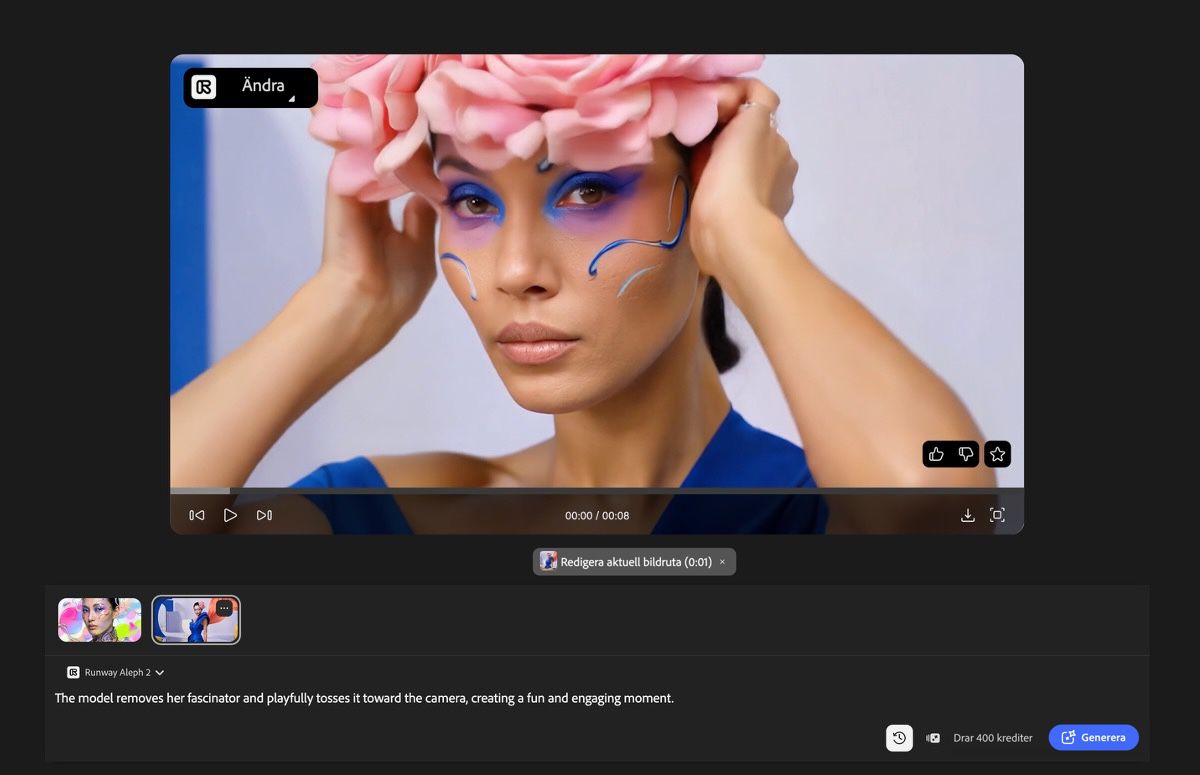1200x775 pixels.
Task: Click the Redigera aktuell bildruta (0:01) chip
Action: point(634,562)
